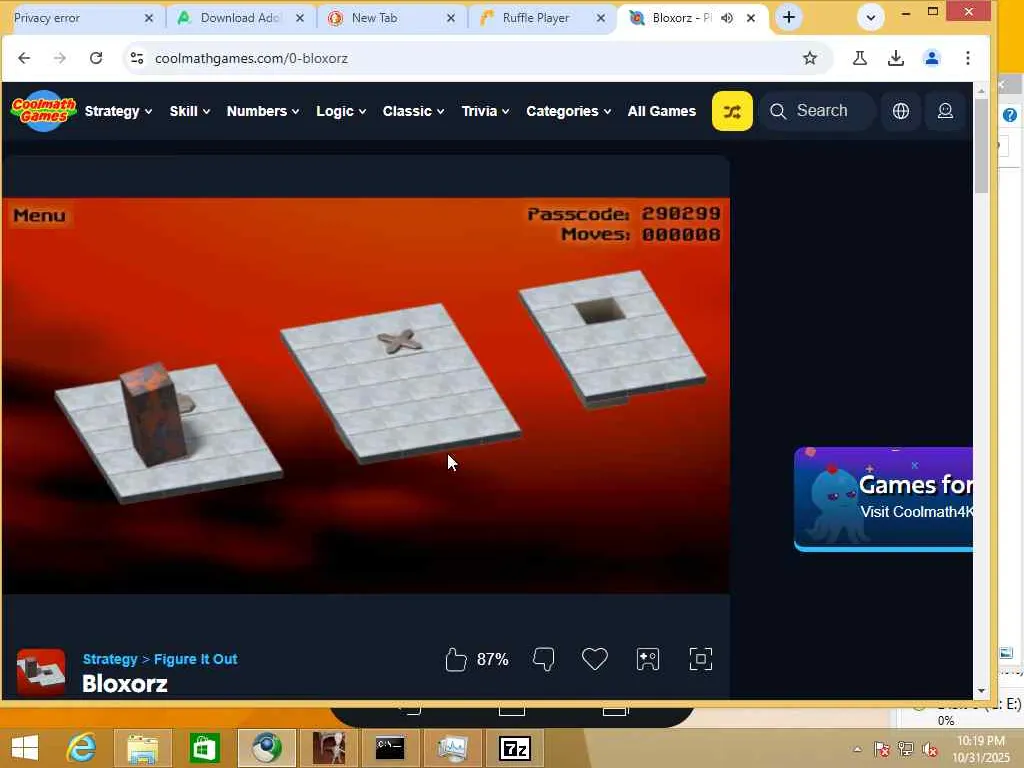This screenshot has width=1024, height=768.
Task: Click the Games for kids Coolmath4Kids banner
Action: pos(884,500)
